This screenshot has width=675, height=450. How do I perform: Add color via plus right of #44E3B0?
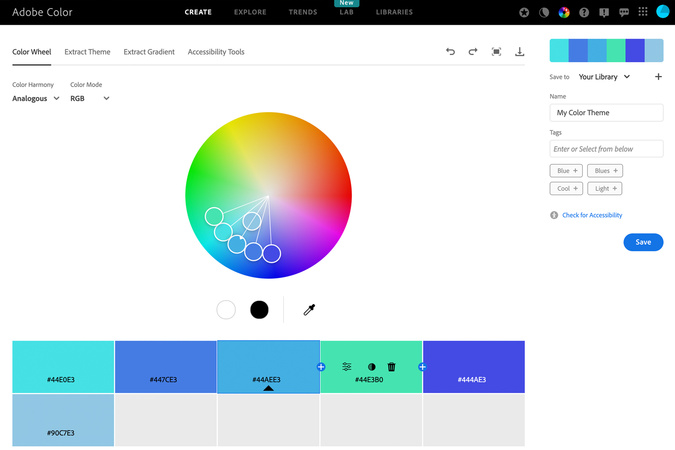[422, 367]
